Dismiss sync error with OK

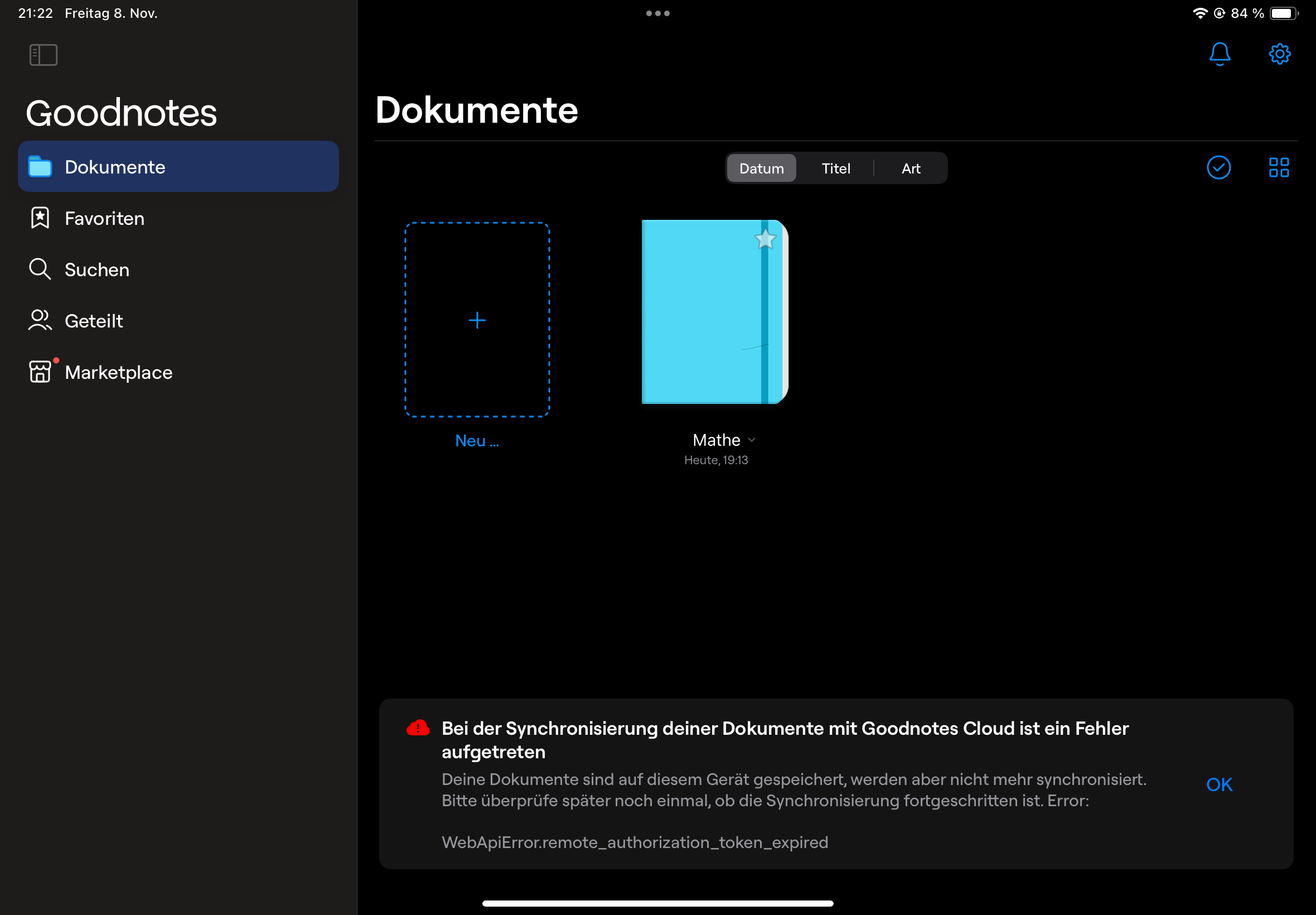click(x=1219, y=784)
